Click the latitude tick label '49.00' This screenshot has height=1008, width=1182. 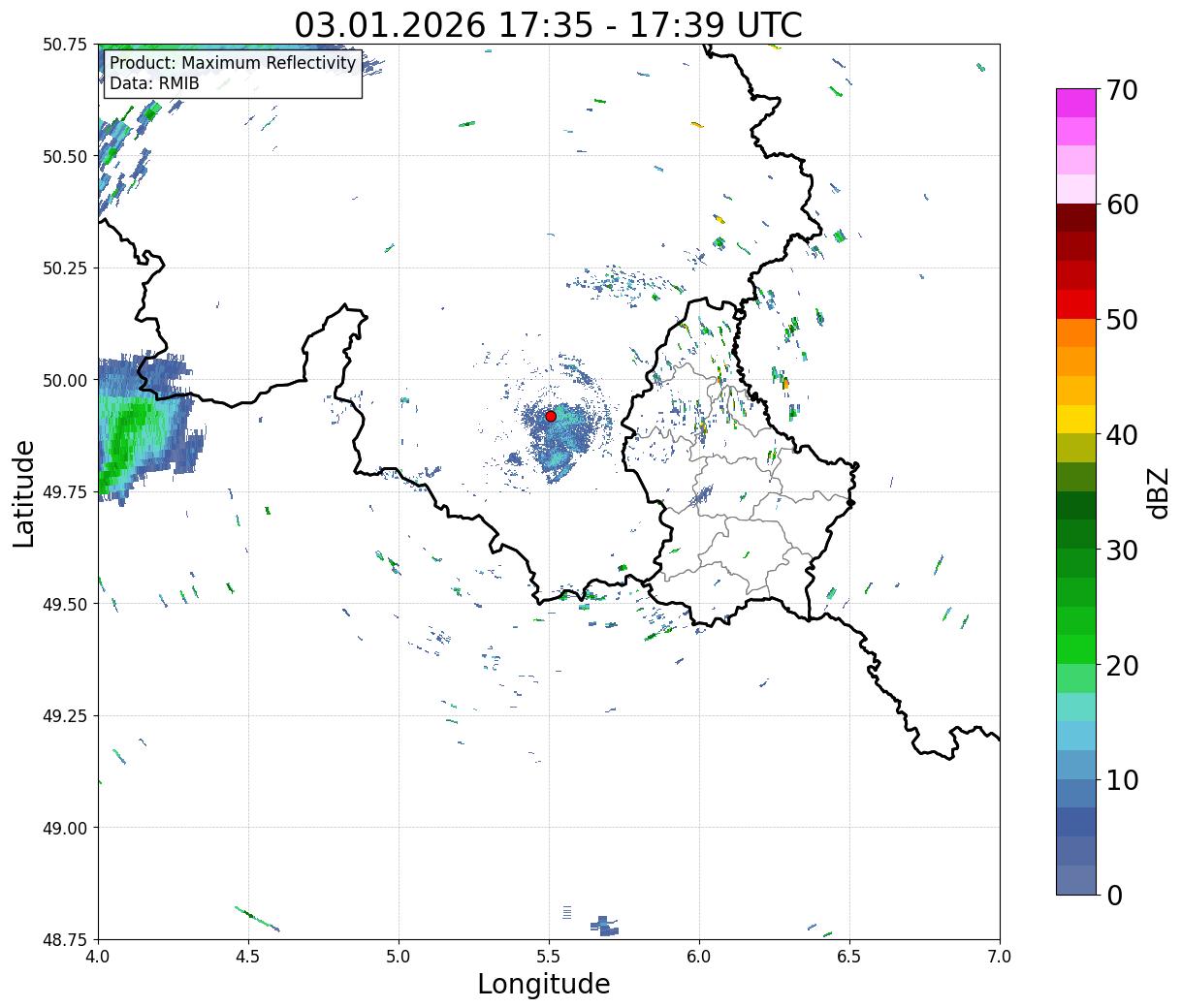point(65,828)
